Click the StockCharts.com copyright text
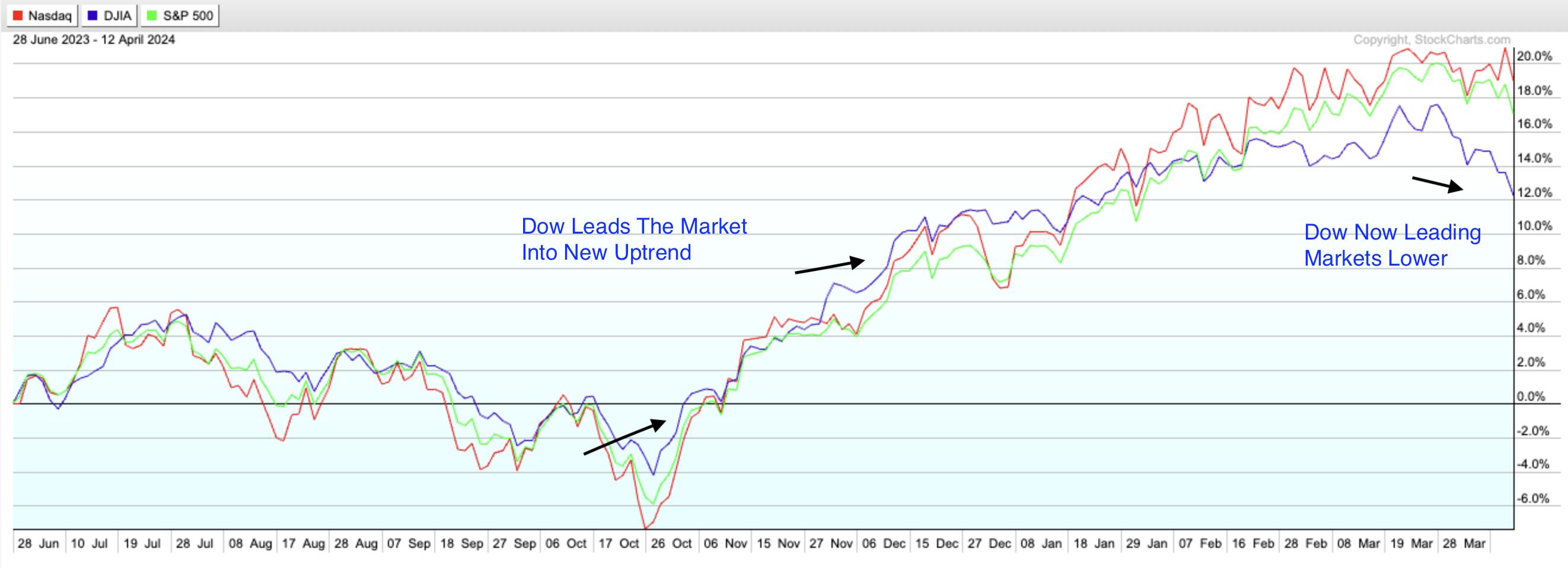 click(x=1432, y=40)
